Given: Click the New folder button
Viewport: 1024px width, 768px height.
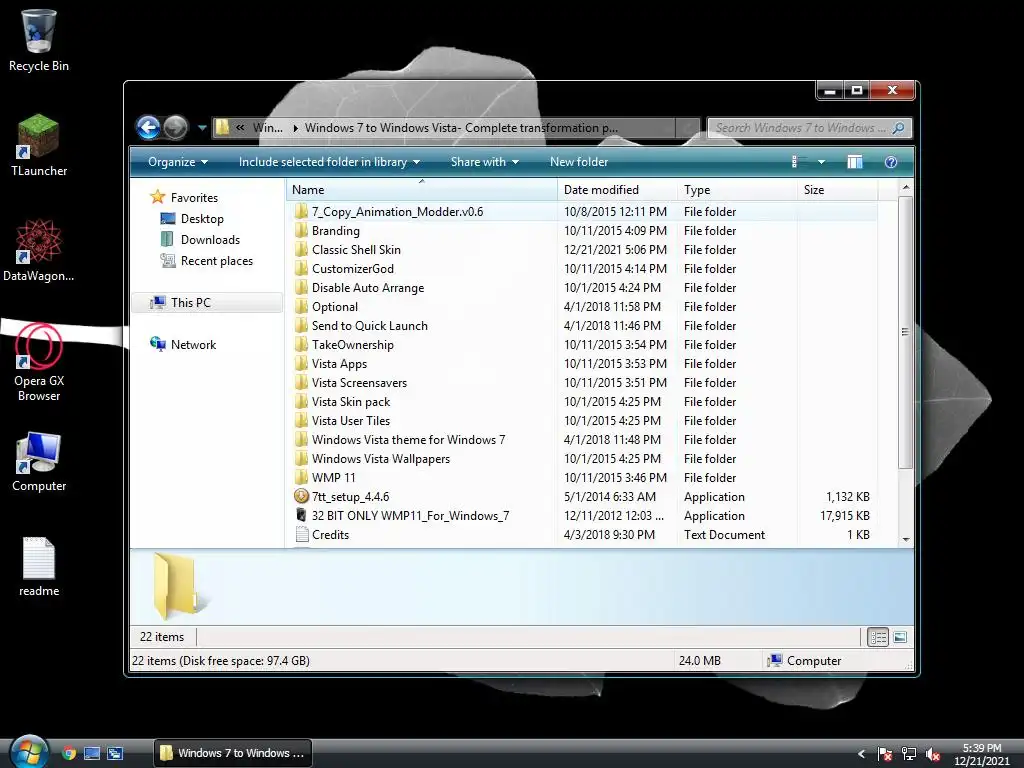Looking at the screenshot, I should tap(579, 162).
